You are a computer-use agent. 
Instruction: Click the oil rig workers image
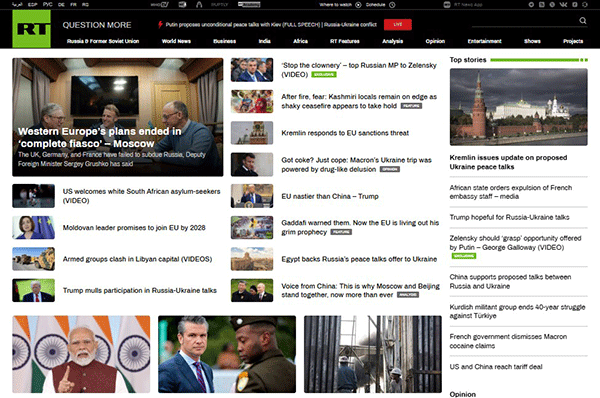tap(373, 354)
